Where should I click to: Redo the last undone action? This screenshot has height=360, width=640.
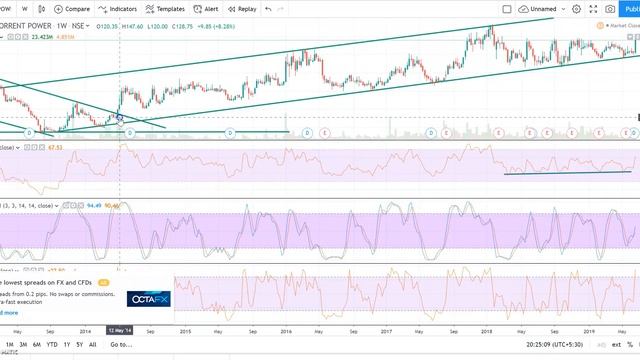pos(280,9)
